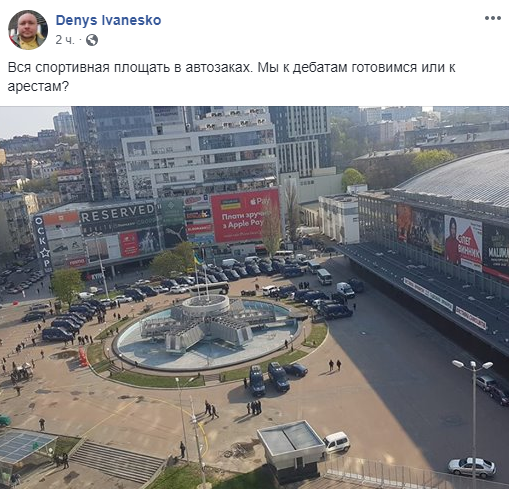Open Denys Ivanesko's profile avatar
Screen dimensions: 509x489
pos(28,30)
